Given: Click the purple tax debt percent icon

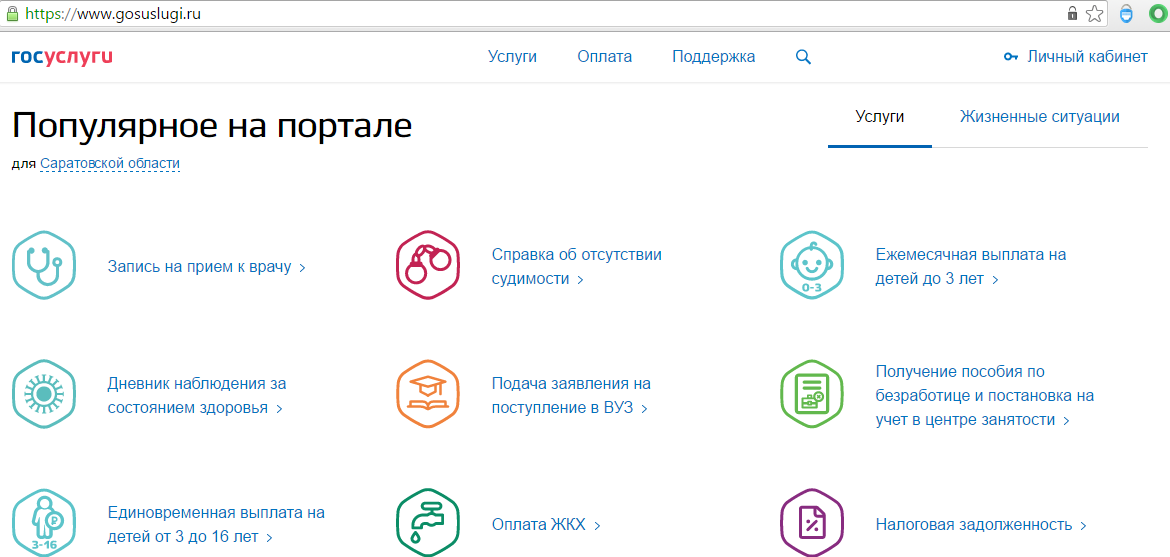Looking at the screenshot, I should click(x=812, y=523).
